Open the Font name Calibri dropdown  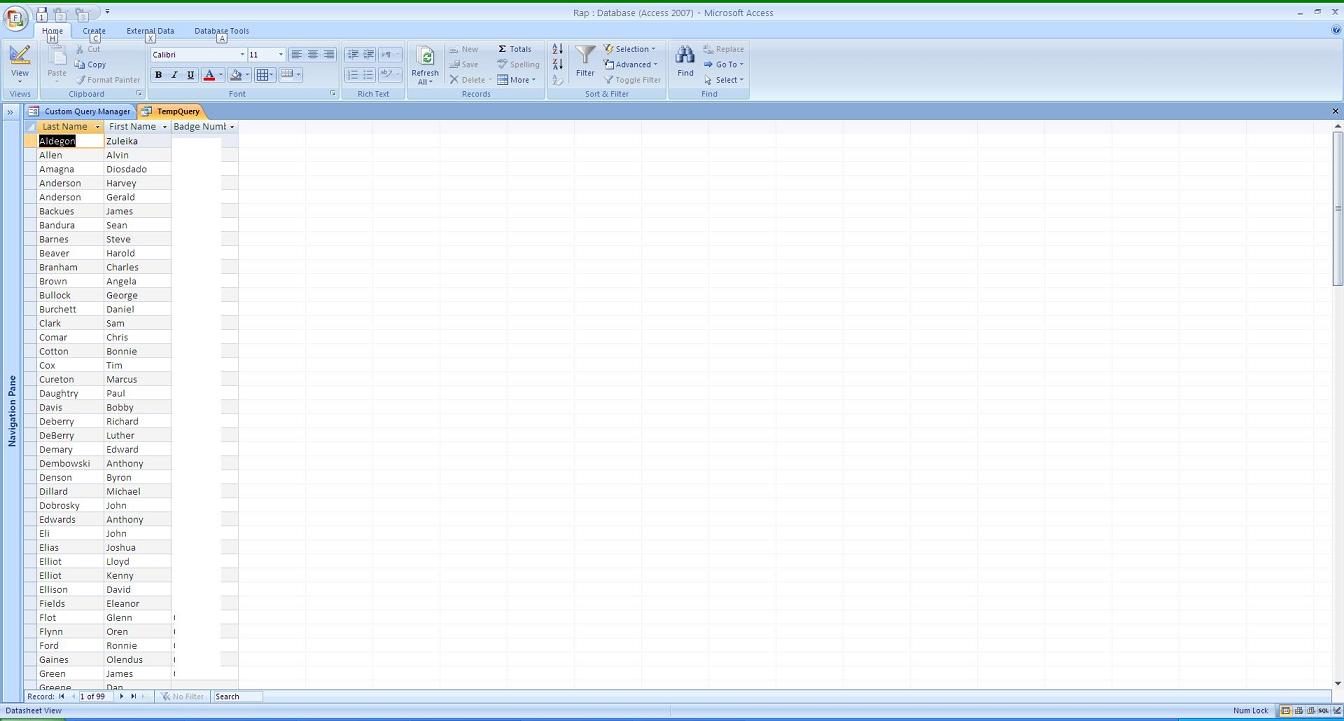coord(242,55)
